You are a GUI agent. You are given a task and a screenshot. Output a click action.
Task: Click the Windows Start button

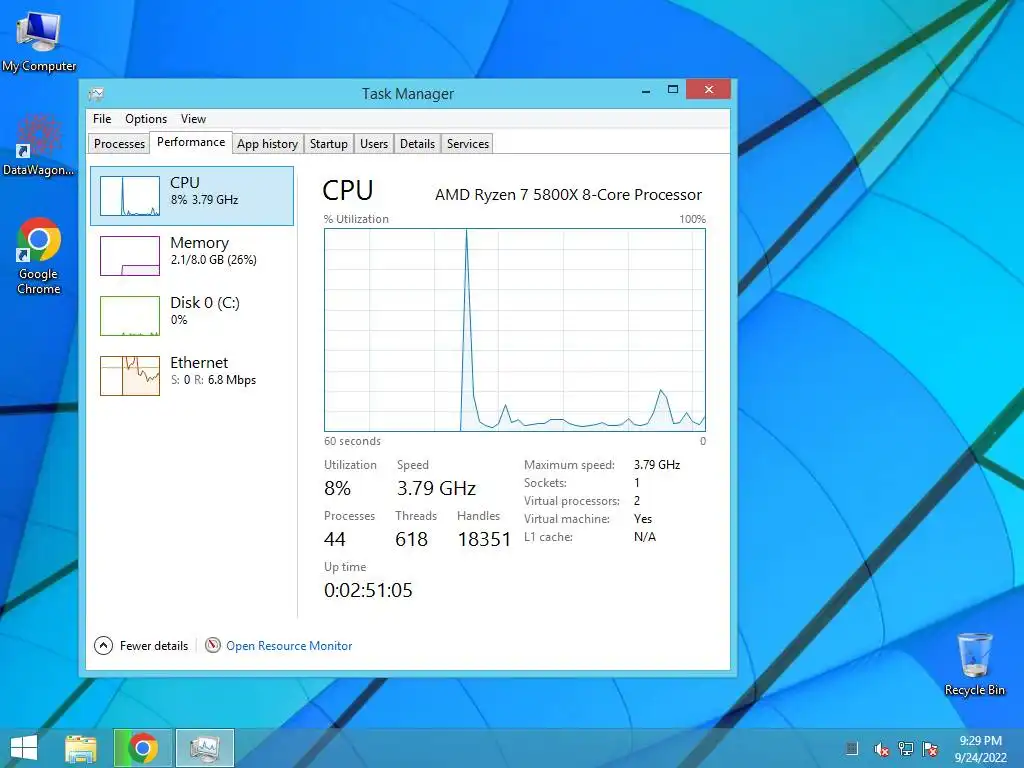pos(24,748)
